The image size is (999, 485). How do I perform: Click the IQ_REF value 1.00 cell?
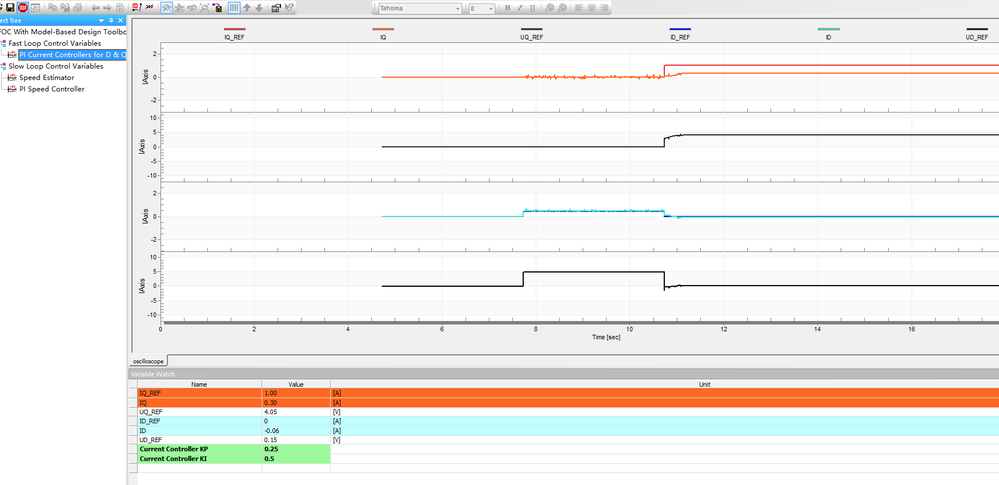tap(296, 393)
